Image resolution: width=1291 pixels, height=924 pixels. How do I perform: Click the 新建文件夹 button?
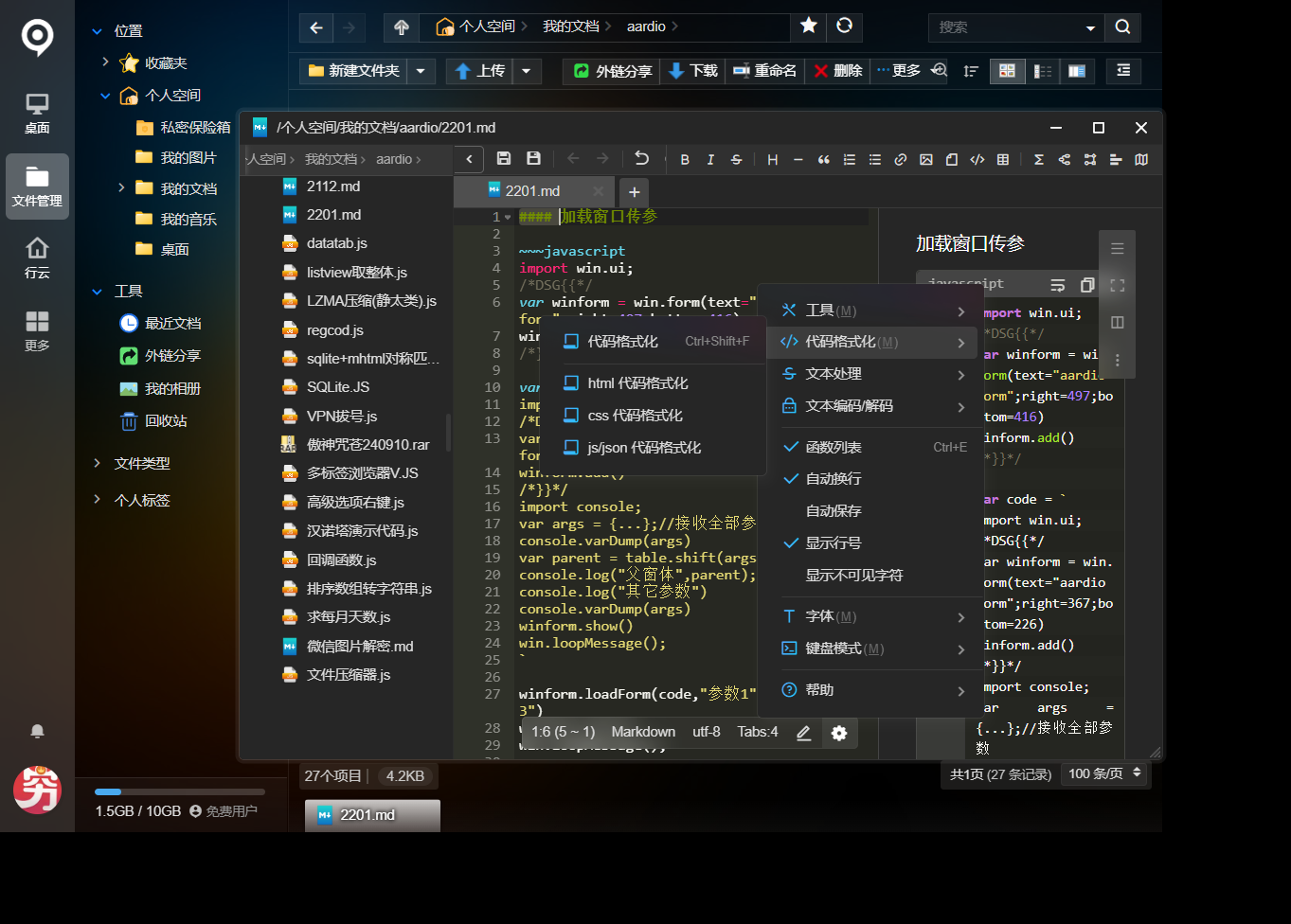354,71
